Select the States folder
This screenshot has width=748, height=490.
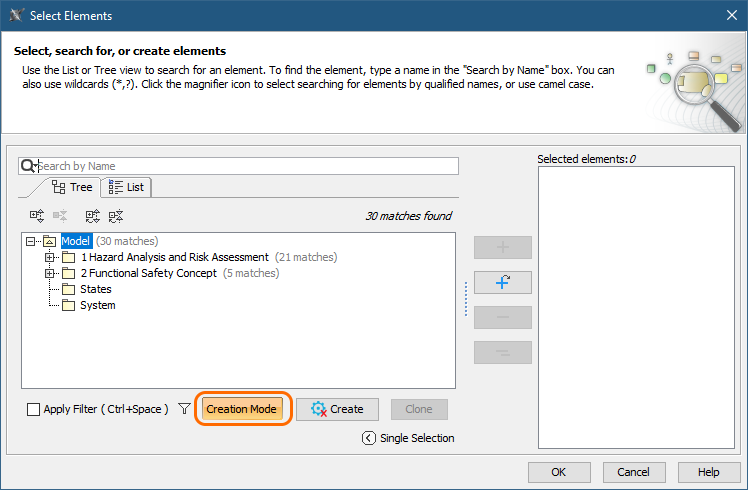[x=95, y=289]
